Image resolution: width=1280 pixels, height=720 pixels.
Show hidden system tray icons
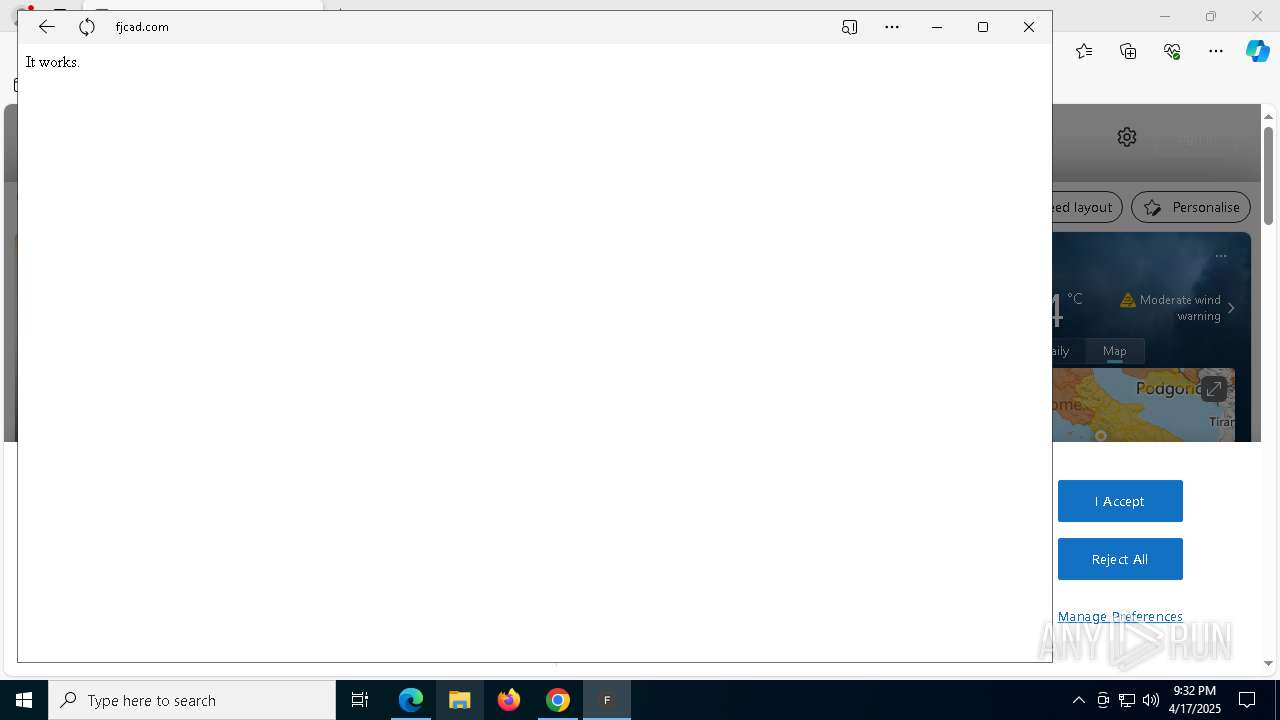(x=1078, y=700)
